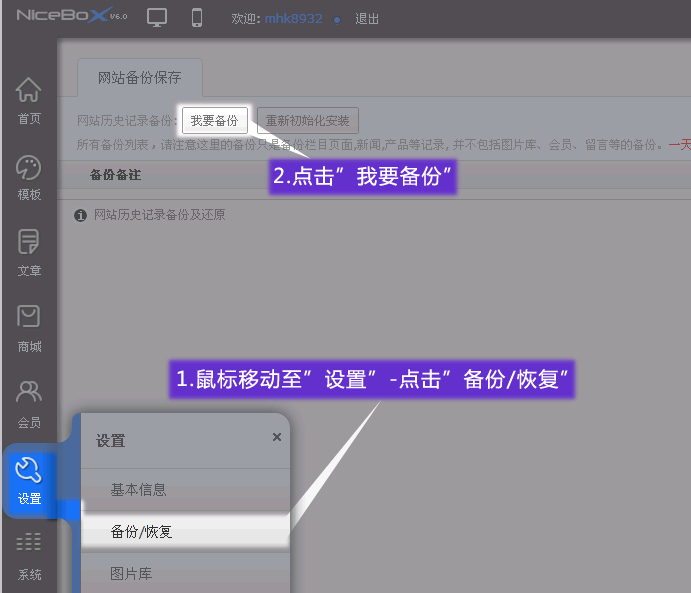Select 基本信息 in the settings menu
This screenshot has width=691, height=593.
[x=139, y=490]
